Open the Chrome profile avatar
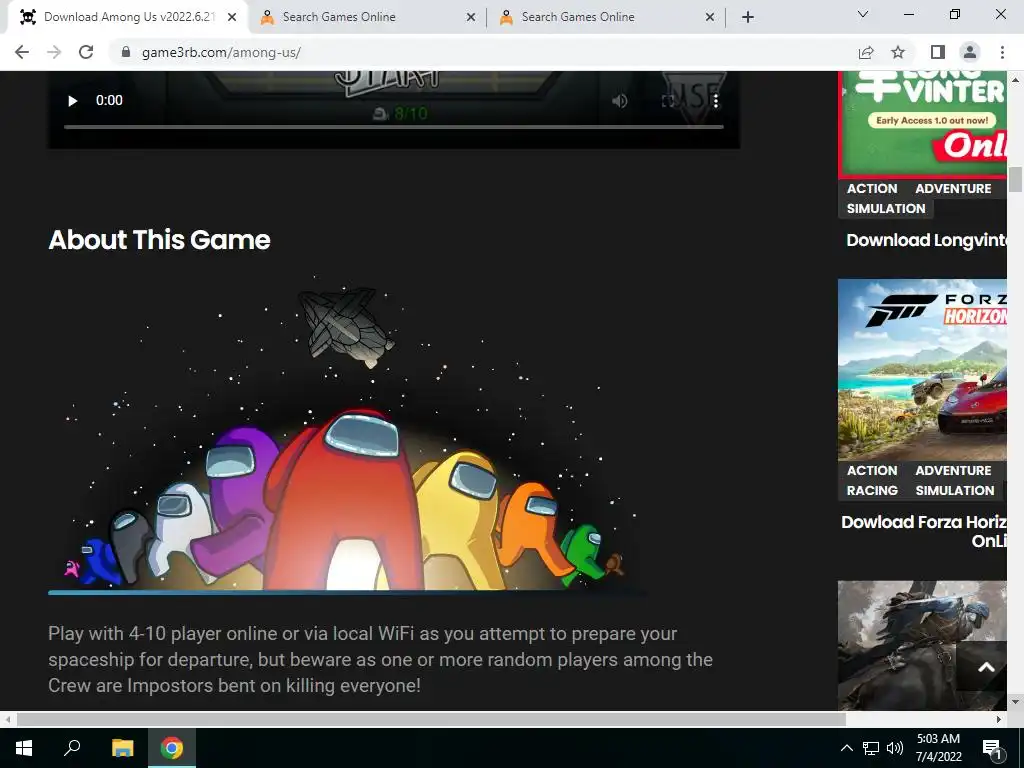Image resolution: width=1024 pixels, height=768 pixels. point(970,52)
